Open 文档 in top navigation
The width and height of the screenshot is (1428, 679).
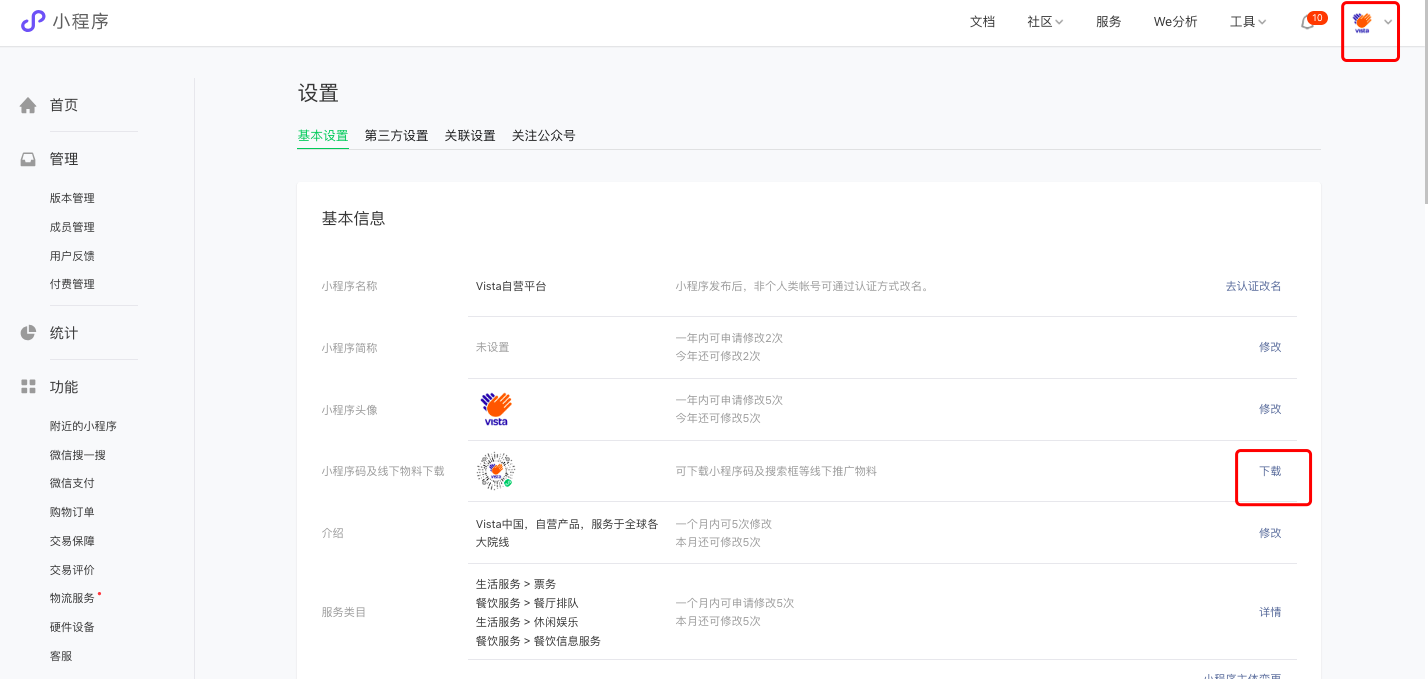point(982,22)
